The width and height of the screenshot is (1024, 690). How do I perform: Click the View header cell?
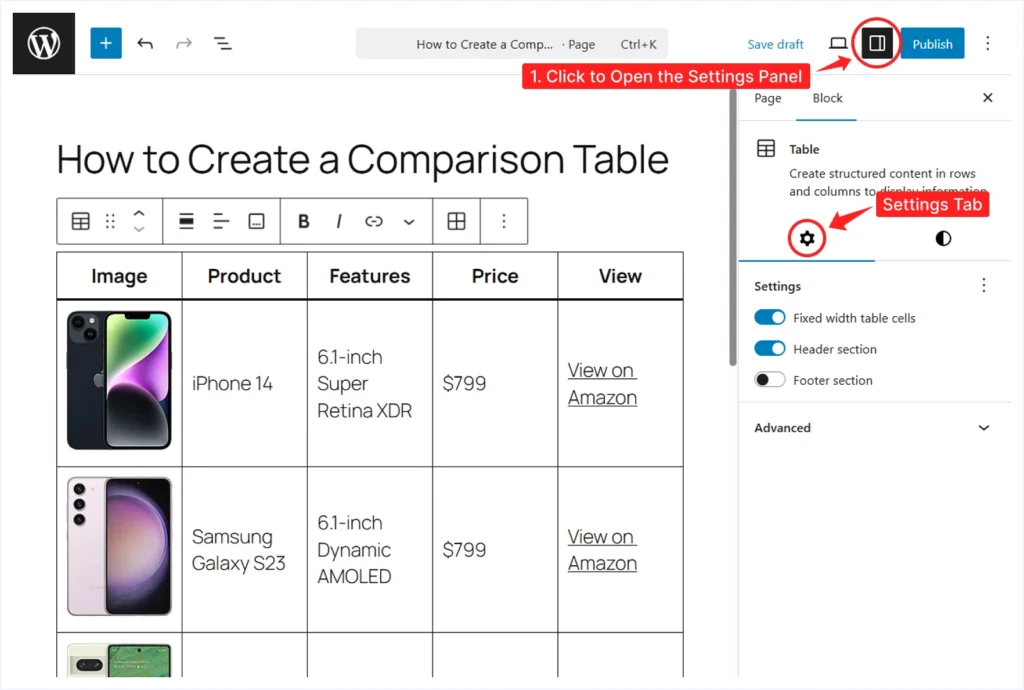click(x=620, y=276)
